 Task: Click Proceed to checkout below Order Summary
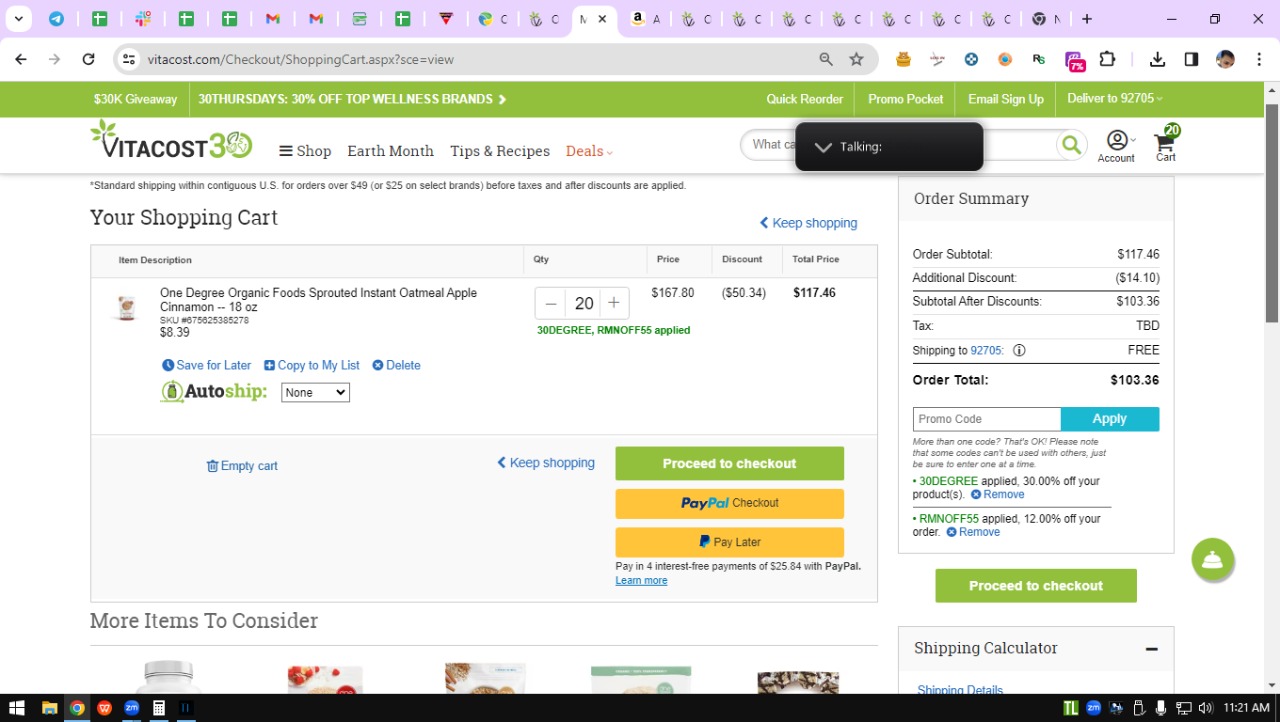(x=1036, y=586)
